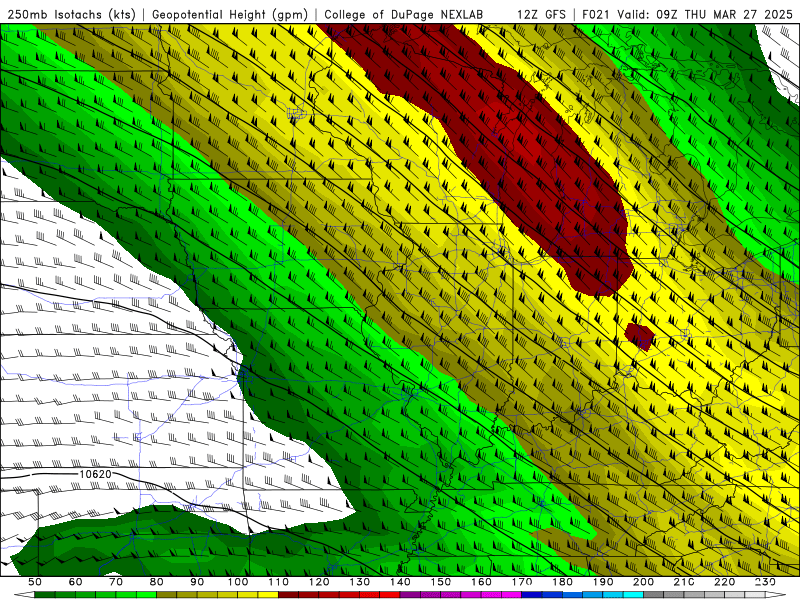Click the '80' colorbar label
The image size is (800, 600).
[157, 582]
